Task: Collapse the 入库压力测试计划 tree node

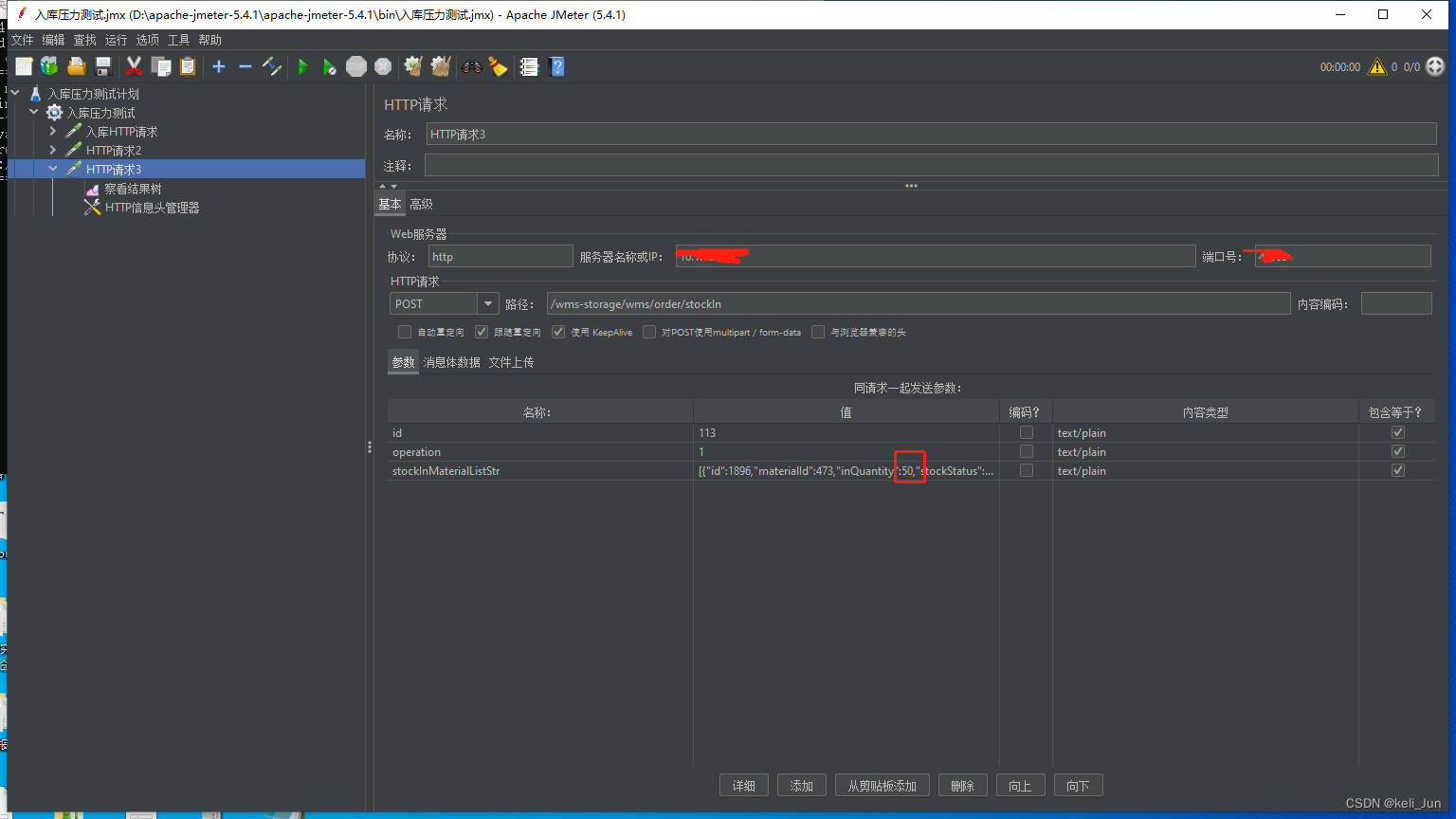Action: pyautogui.click(x=15, y=93)
